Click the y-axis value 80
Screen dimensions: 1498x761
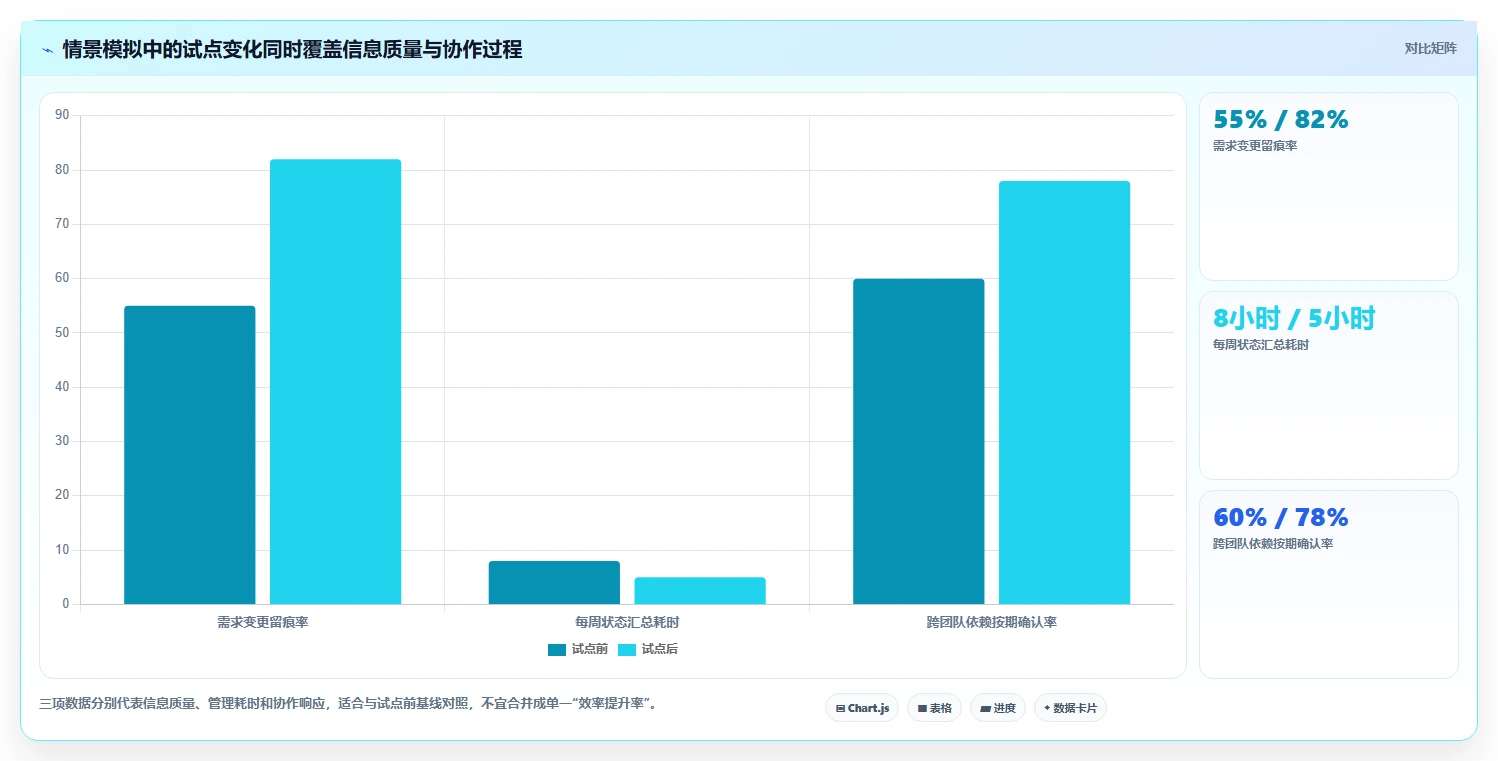click(x=62, y=170)
